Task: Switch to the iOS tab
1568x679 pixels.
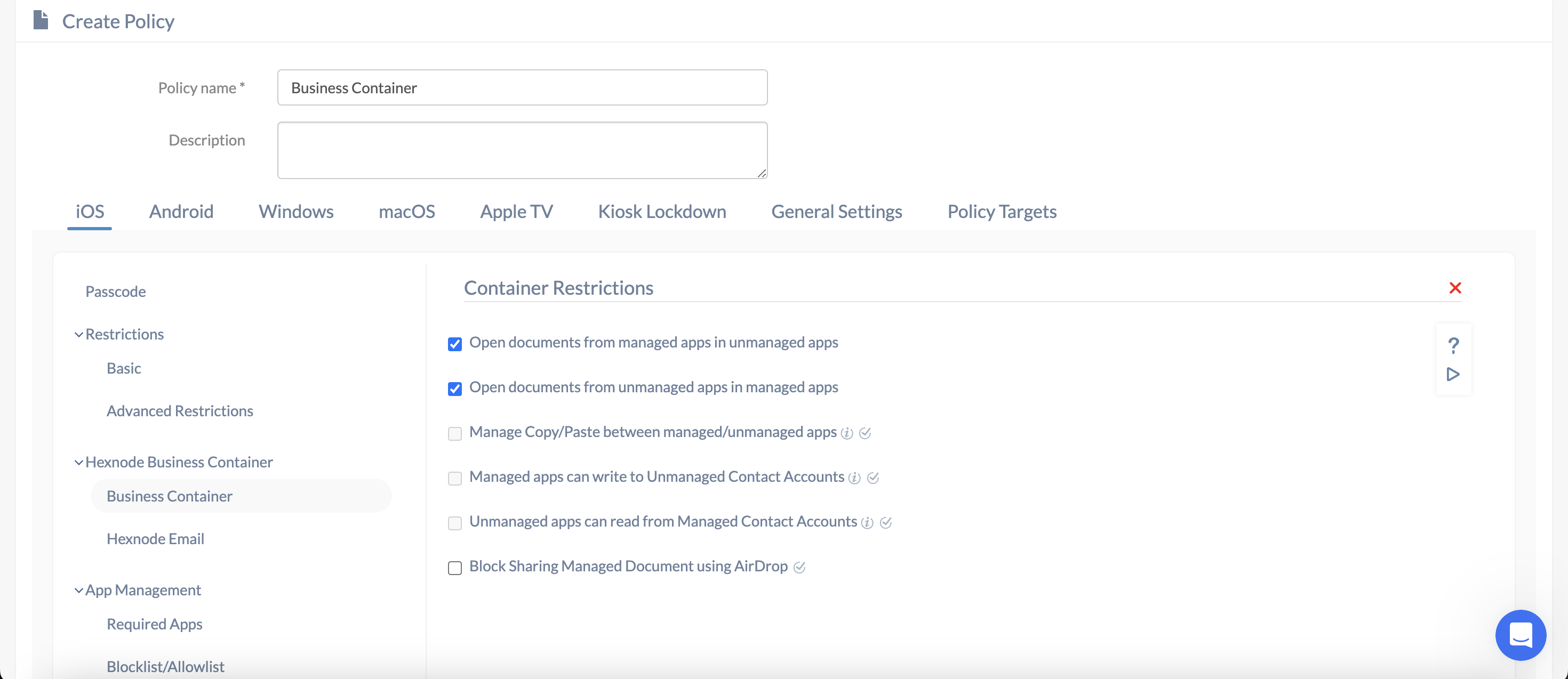Action: point(90,212)
